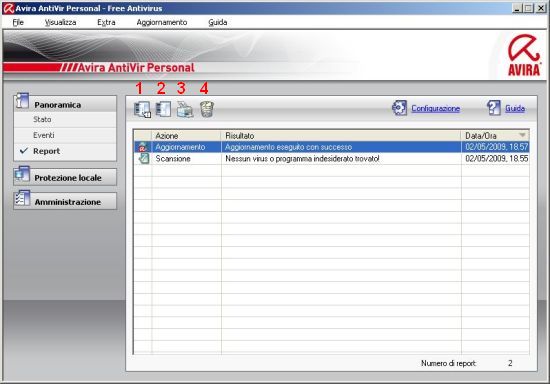
Task: Select the 02/05/2009, 18:57 date cell
Action: coord(496,147)
